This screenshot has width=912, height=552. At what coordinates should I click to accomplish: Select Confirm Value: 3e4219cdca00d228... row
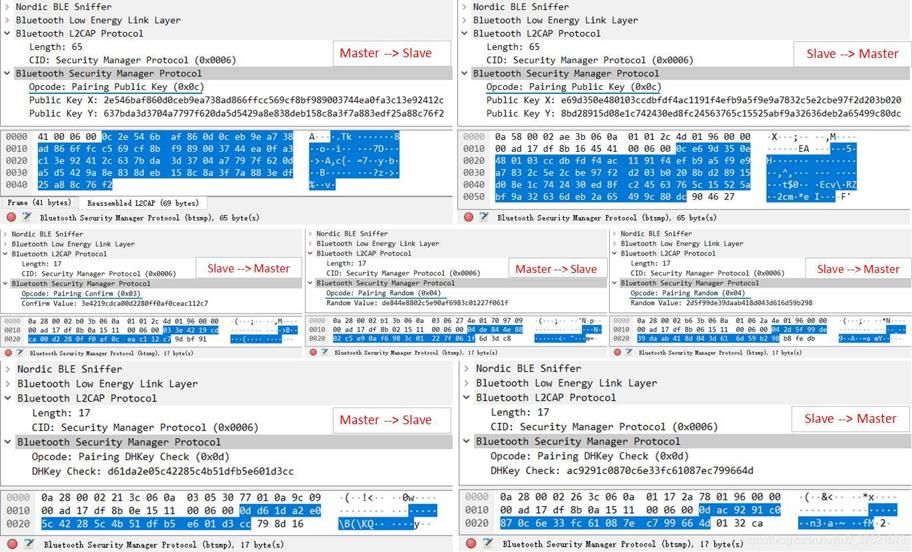(x=115, y=303)
